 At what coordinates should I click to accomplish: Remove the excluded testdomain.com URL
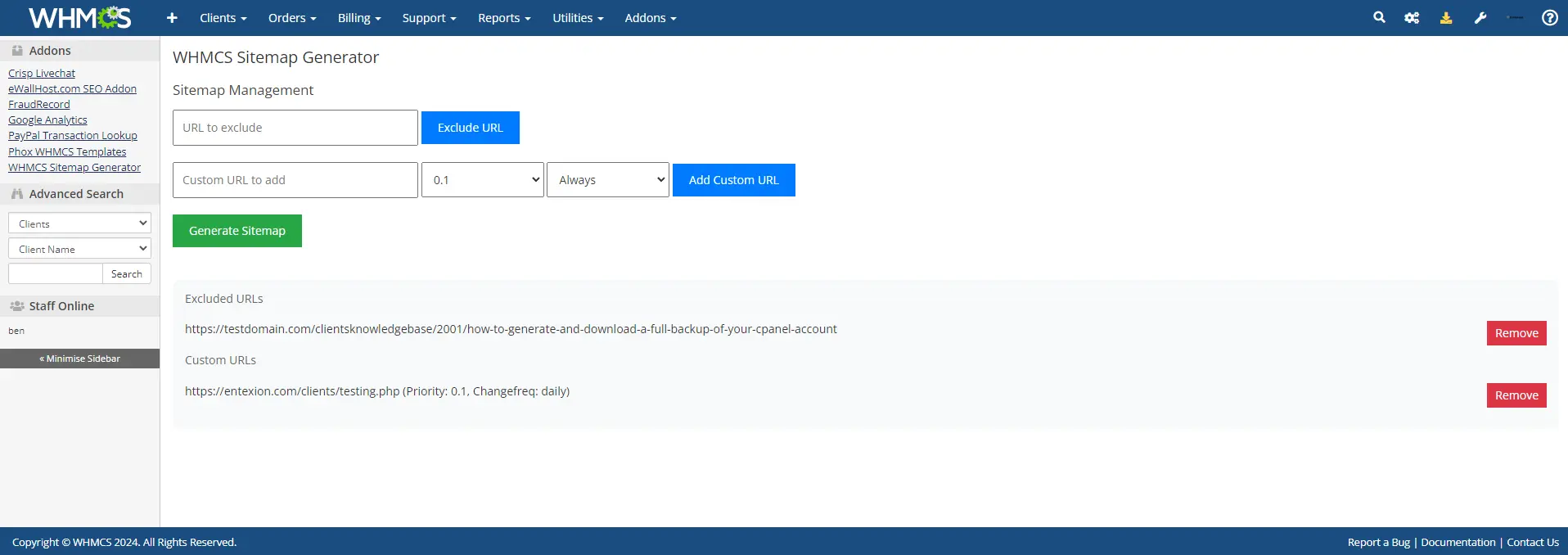point(1516,333)
